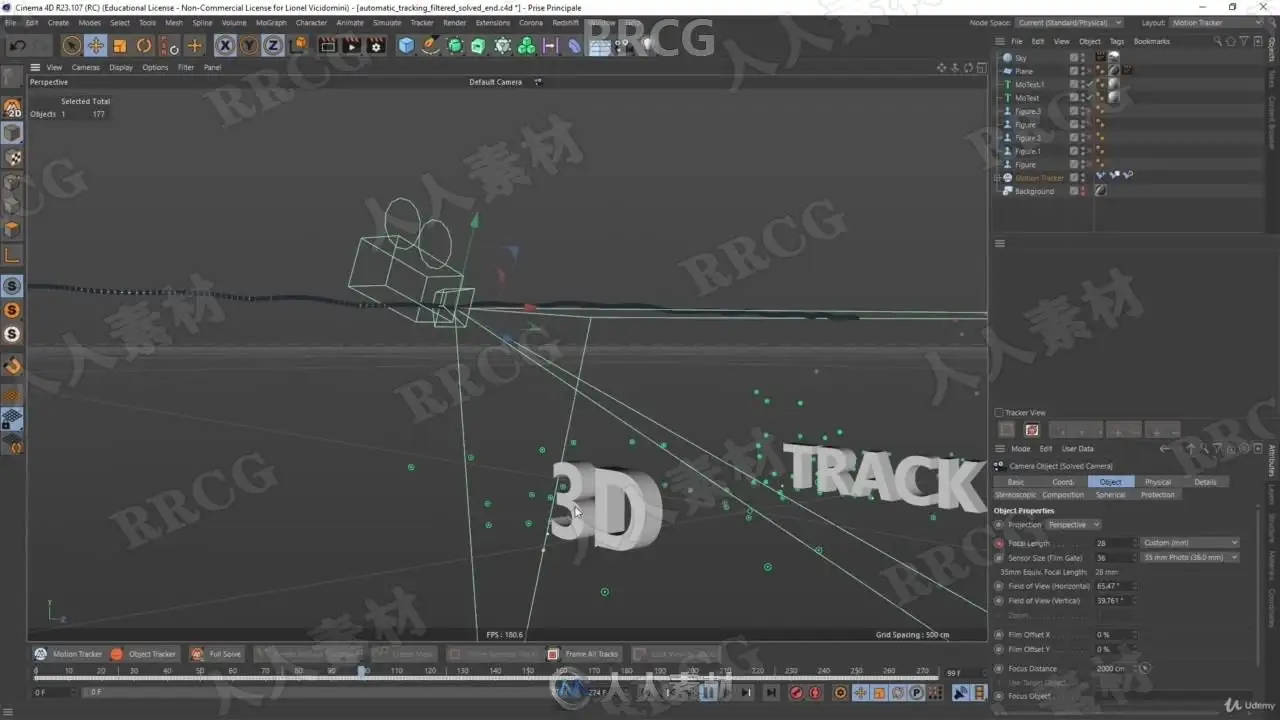Click Object Manager home path icon
The height and width of the screenshot is (720, 1280).
click(x=1229, y=41)
